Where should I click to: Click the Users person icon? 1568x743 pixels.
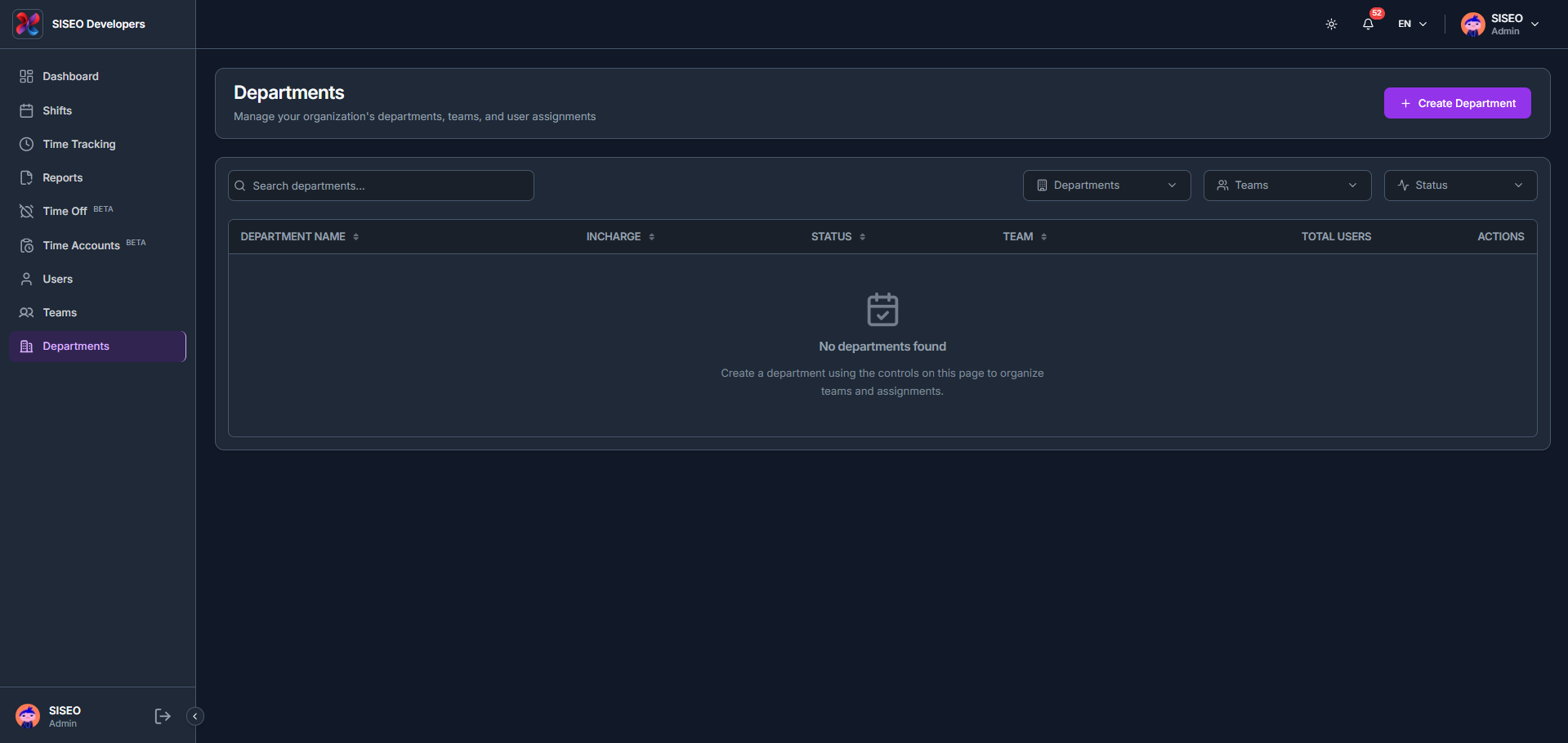(26, 279)
